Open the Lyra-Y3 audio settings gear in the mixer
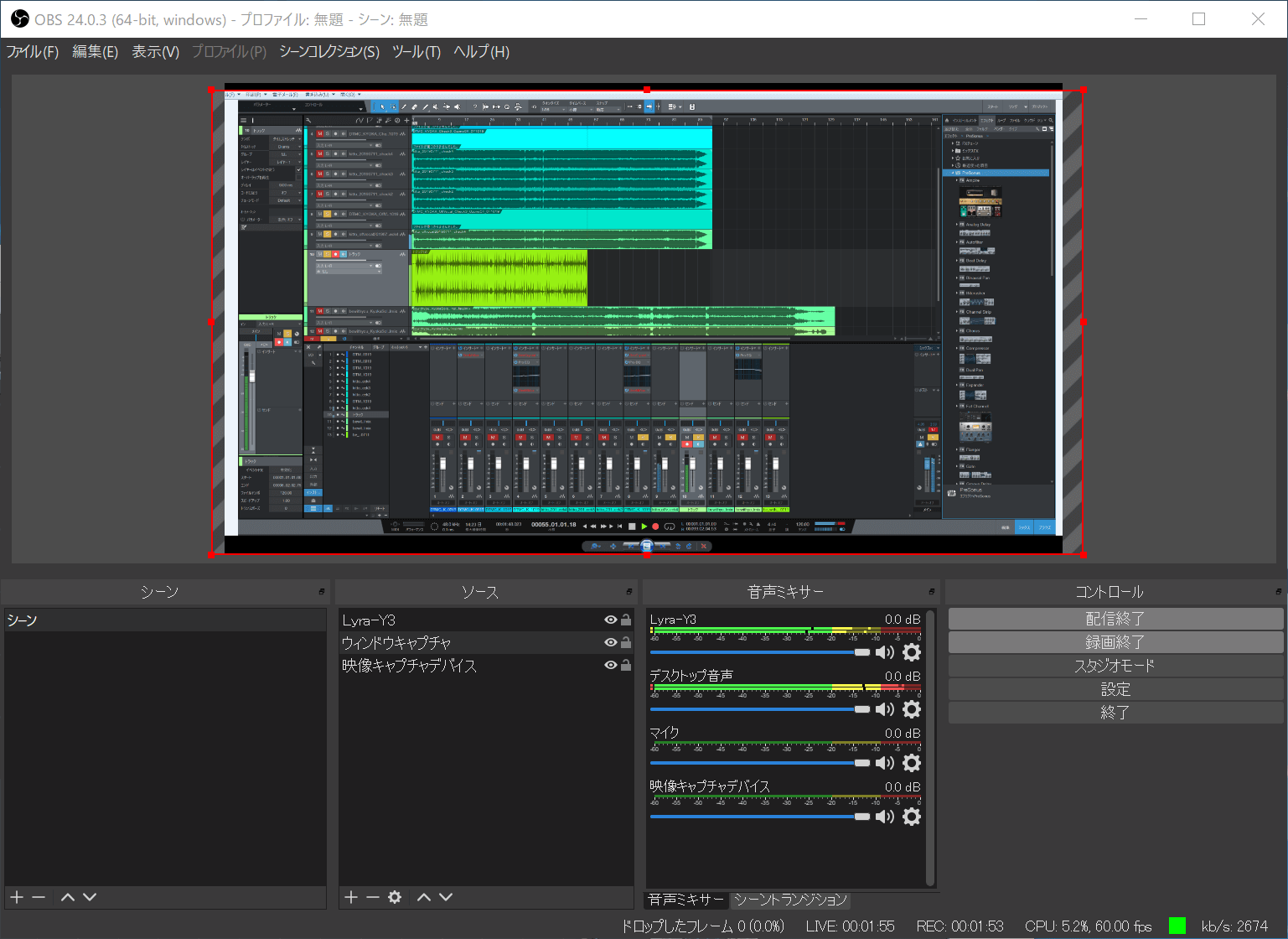Image resolution: width=1288 pixels, height=939 pixels. 912,652
